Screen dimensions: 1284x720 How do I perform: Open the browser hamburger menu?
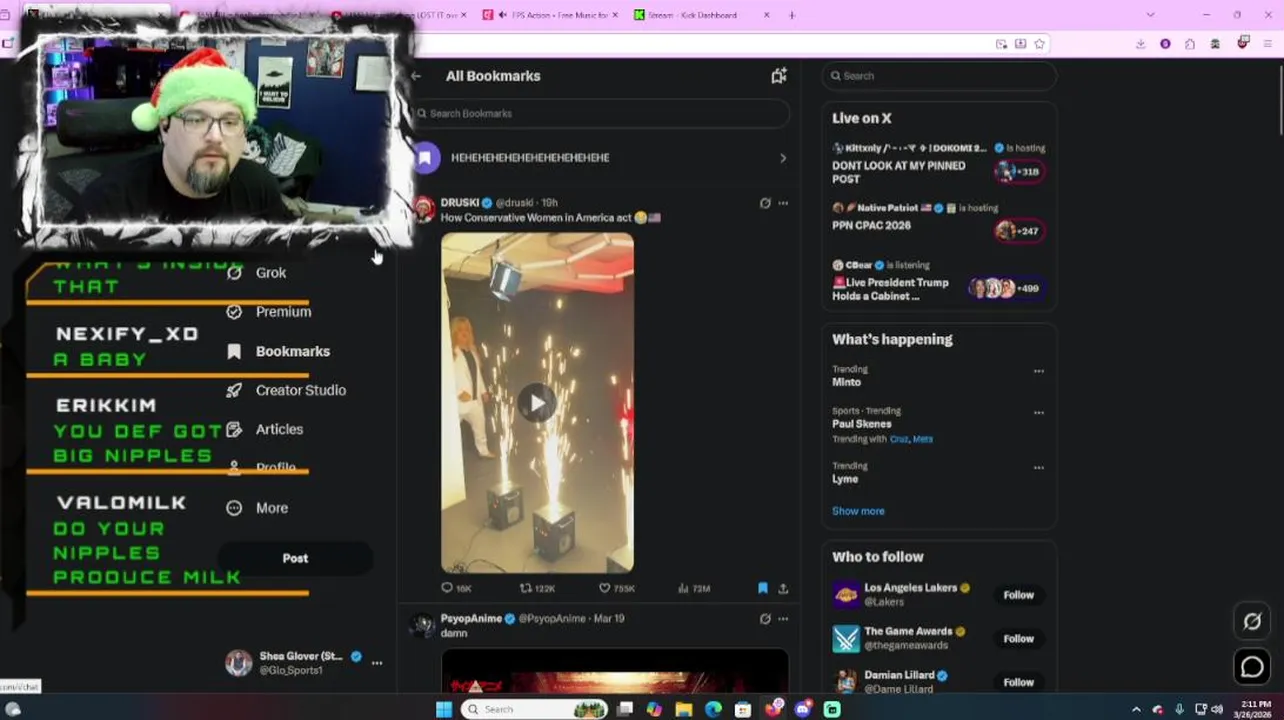pos(1269,44)
